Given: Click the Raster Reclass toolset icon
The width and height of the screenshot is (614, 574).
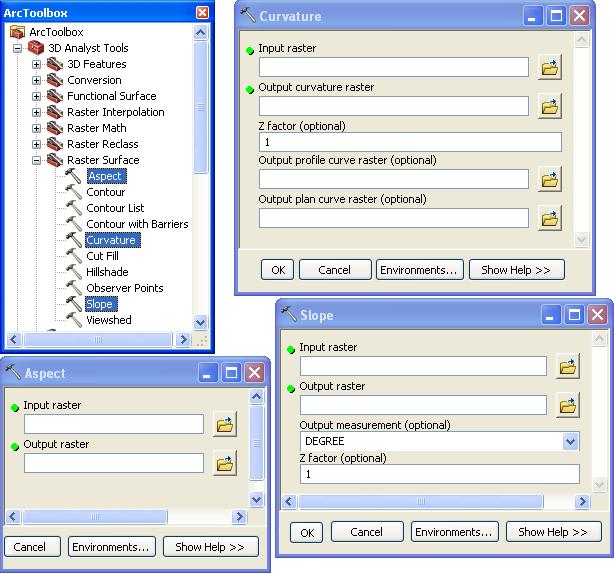Looking at the screenshot, I should pyautogui.click(x=55, y=144).
